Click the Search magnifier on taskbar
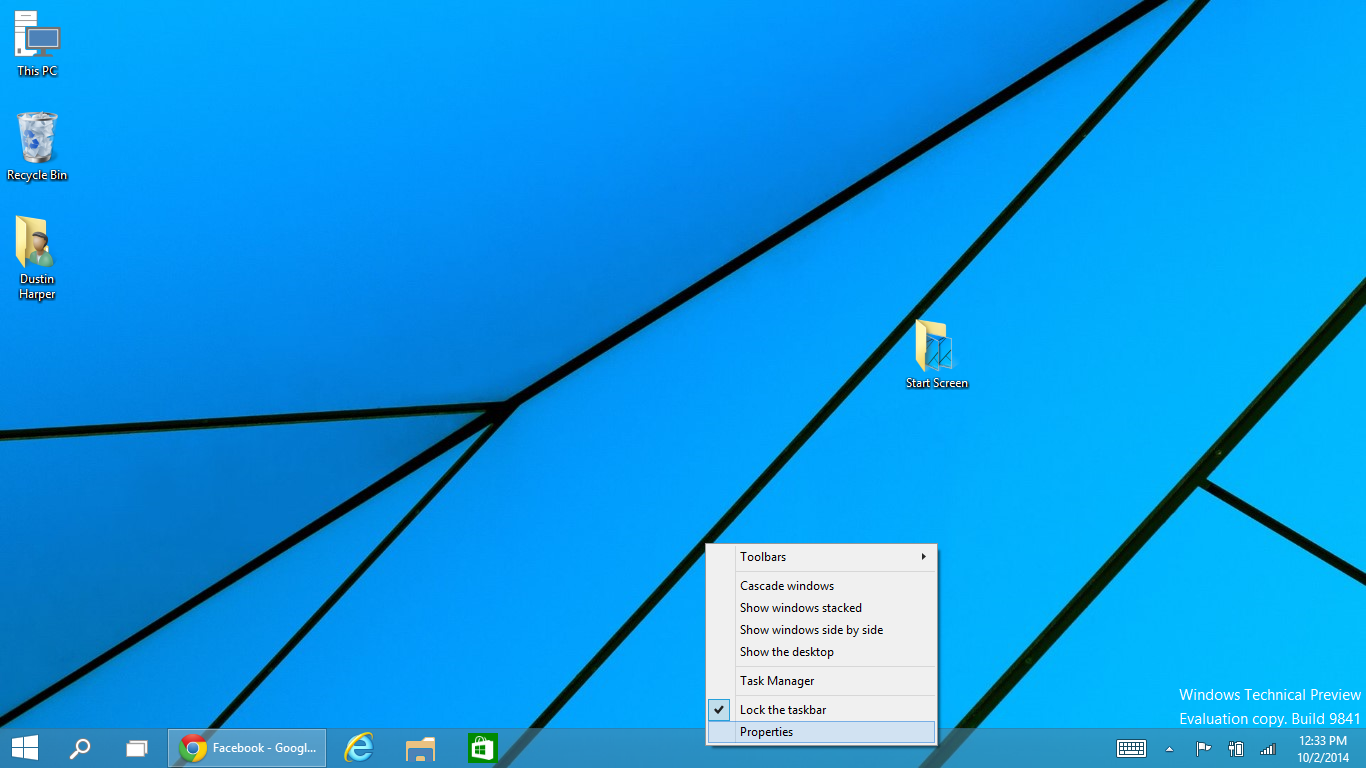This screenshot has width=1366, height=768. [80, 748]
